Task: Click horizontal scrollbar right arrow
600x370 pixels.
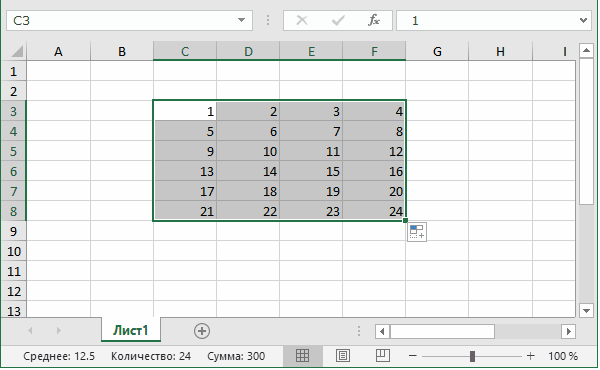Action: click(569, 331)
